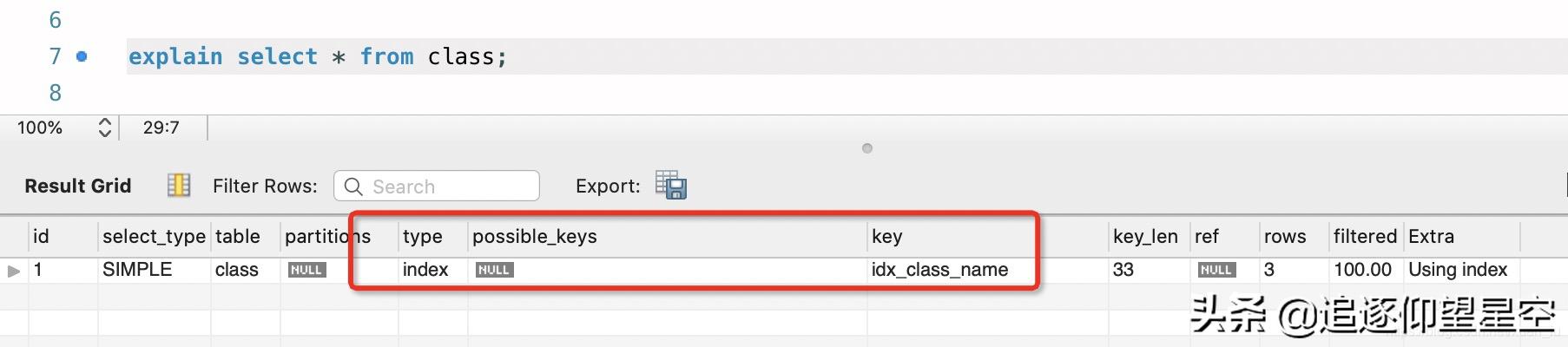Select the idx_class_name cell

point(939,270)
